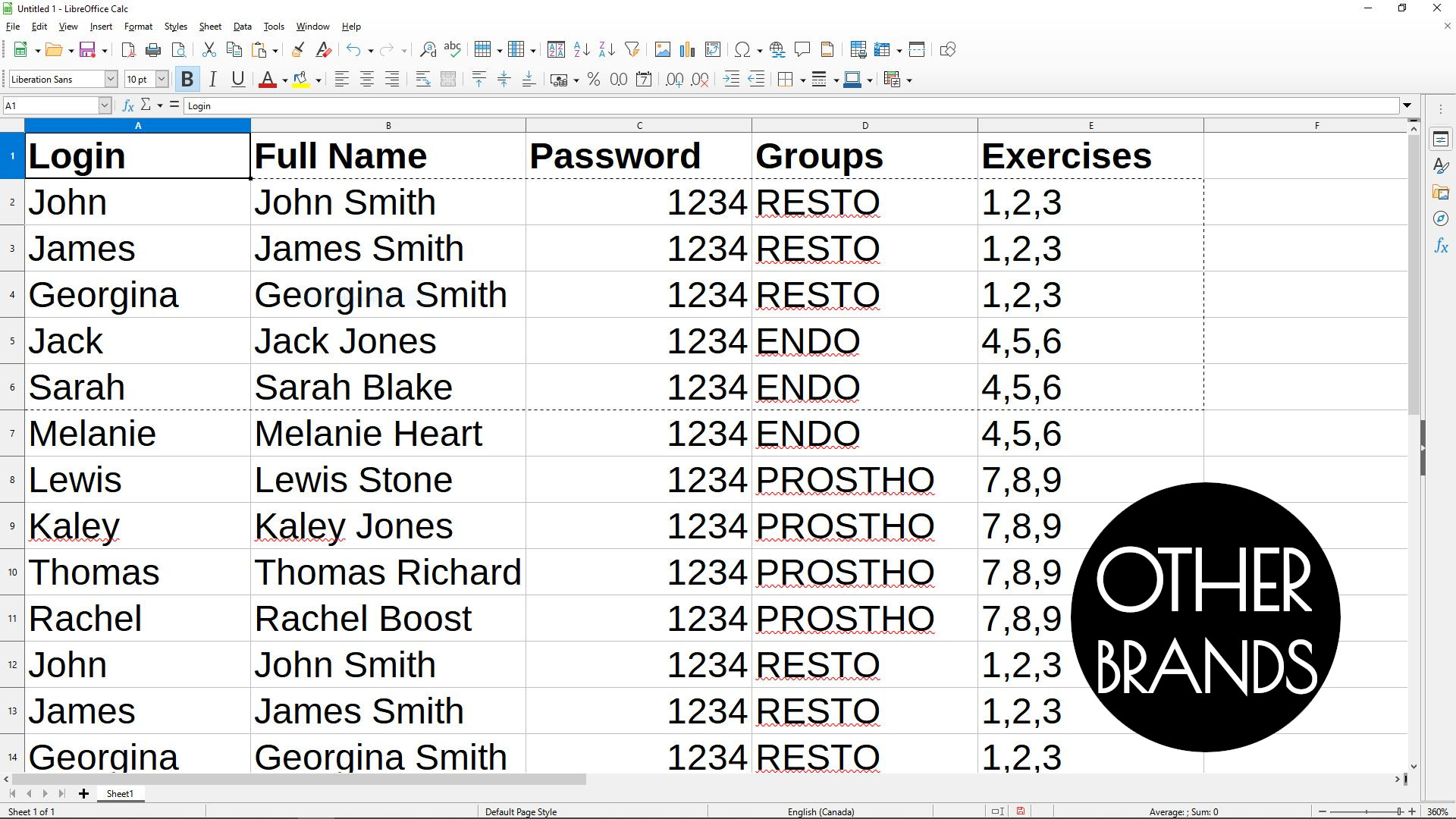Add a new sheet
This screenshot has width=1456, height=819.
point(83,794)
